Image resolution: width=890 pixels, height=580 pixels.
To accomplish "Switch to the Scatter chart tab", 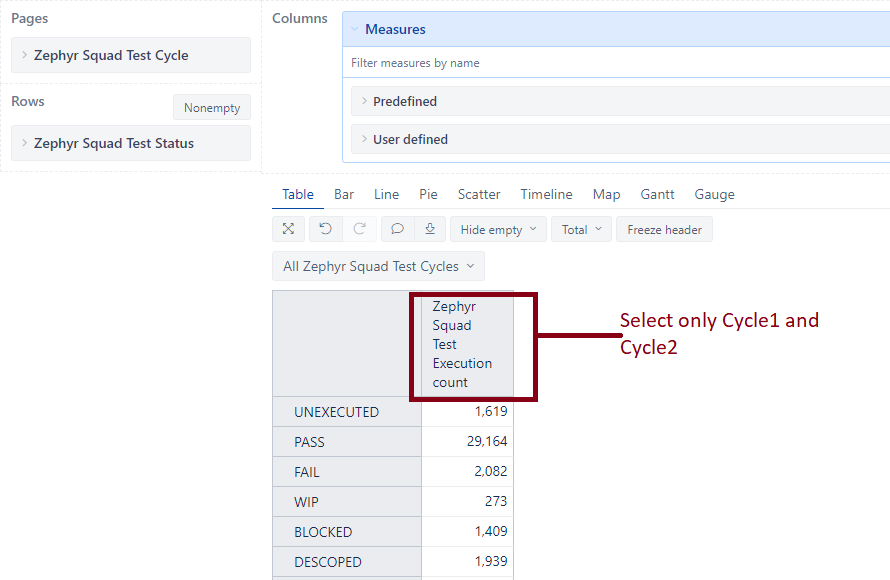I will tap(479, 194).
